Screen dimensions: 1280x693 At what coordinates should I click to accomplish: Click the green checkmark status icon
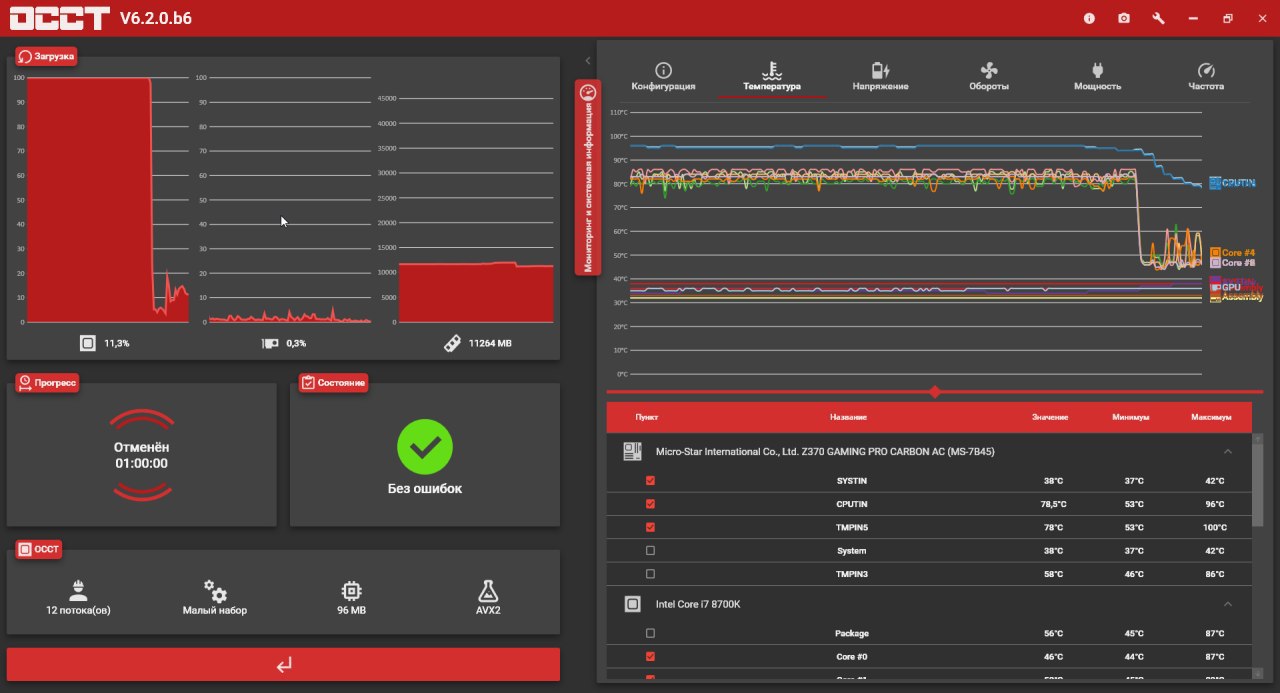pos(425,447)
